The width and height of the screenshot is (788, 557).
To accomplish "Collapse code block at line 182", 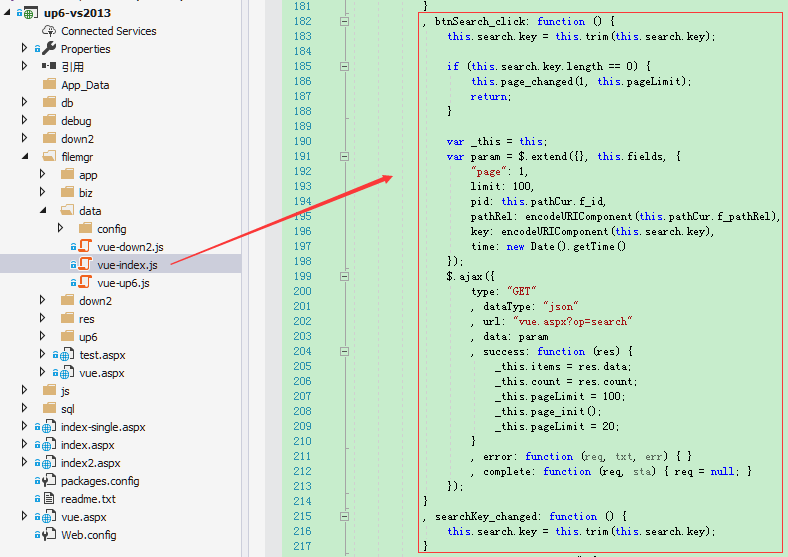I will click(x=344, y=22).
